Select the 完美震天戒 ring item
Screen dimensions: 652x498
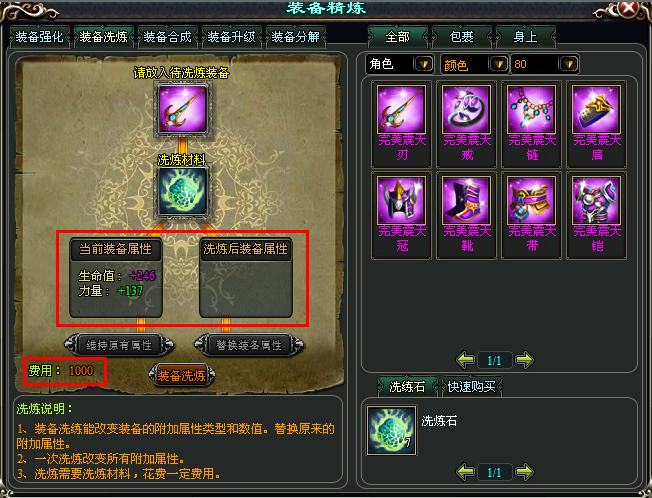click(466, 123)
